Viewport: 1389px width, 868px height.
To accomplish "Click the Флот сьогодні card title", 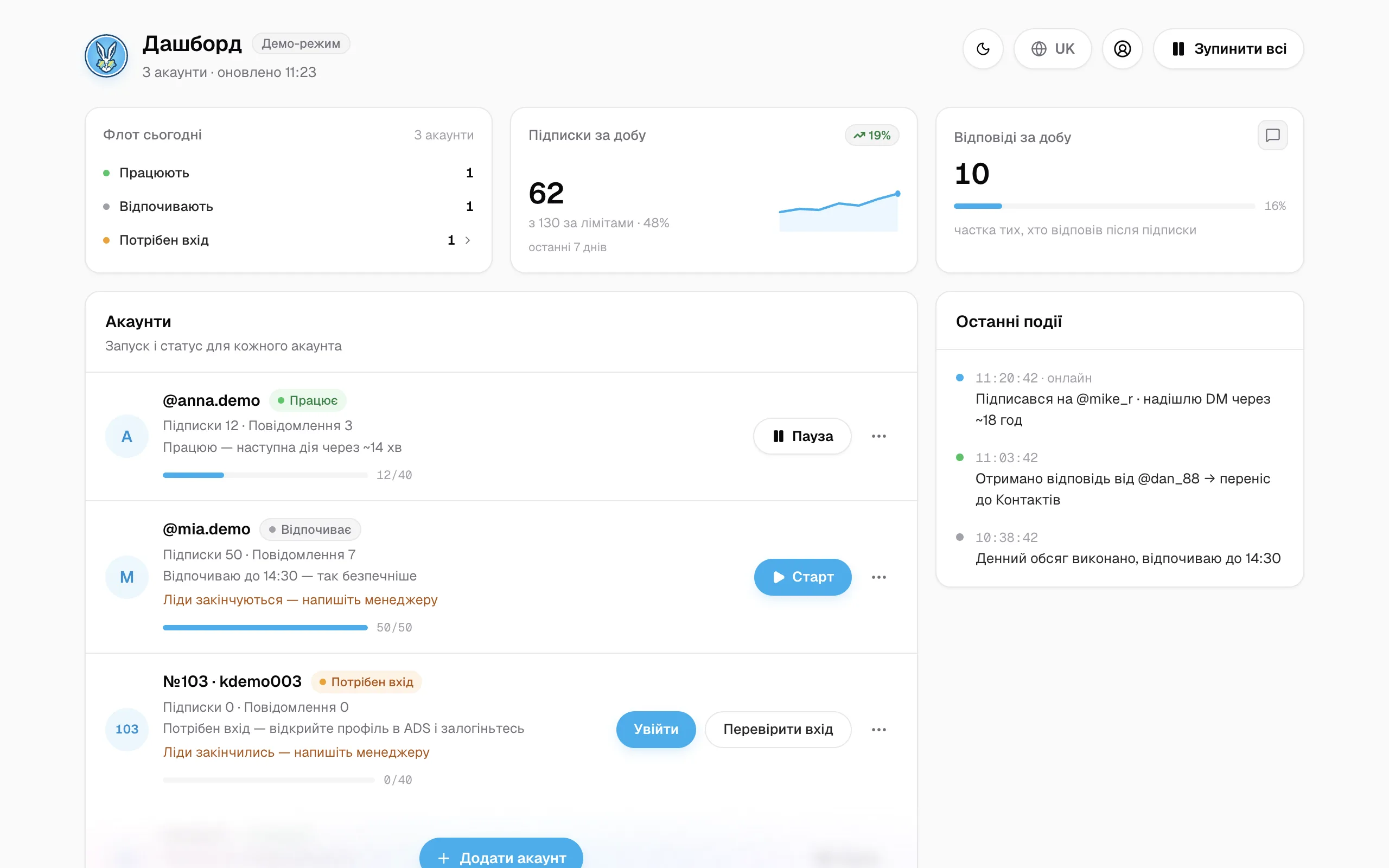I will pos(152,135).
